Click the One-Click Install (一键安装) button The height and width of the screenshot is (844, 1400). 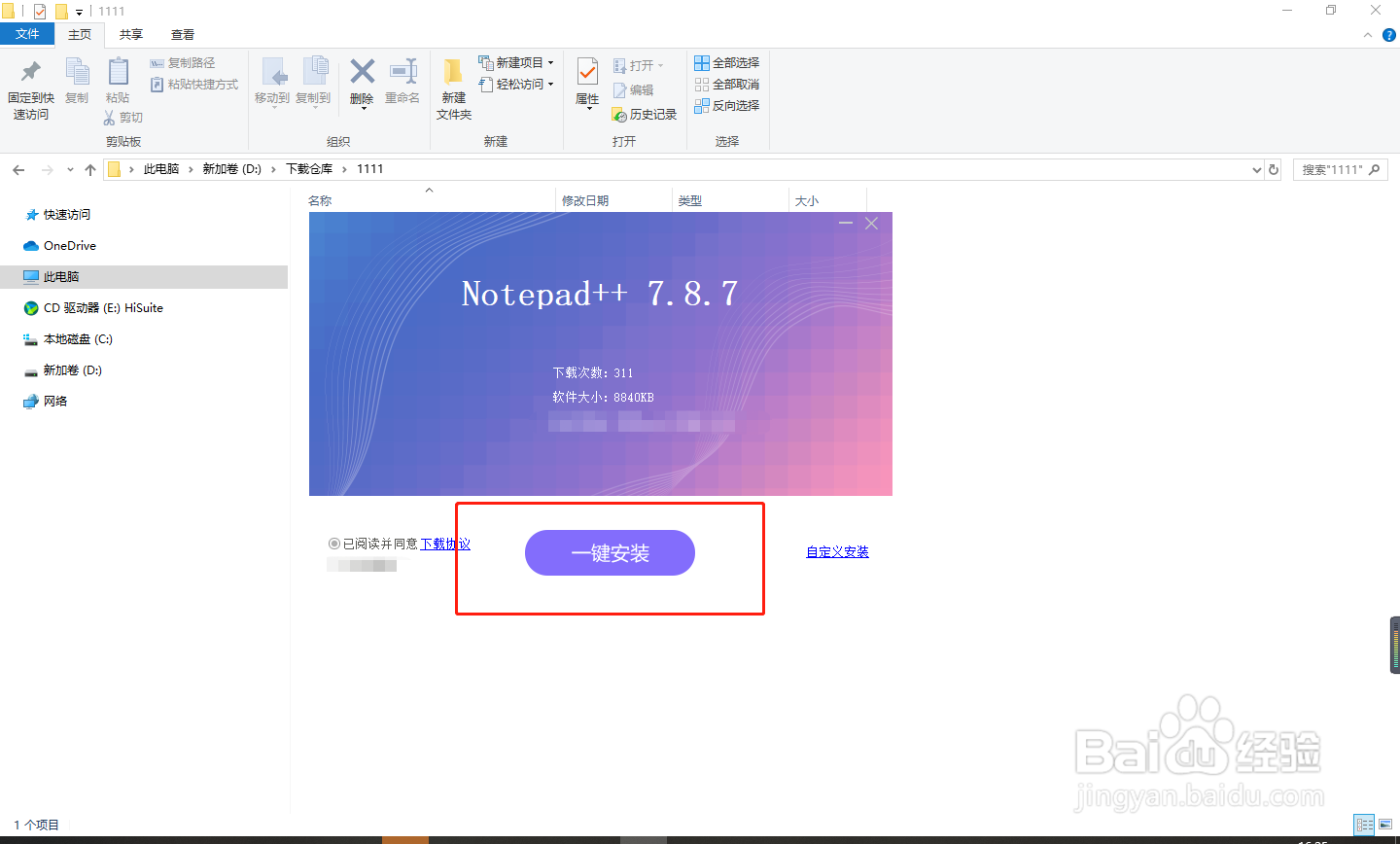[610, 553]
